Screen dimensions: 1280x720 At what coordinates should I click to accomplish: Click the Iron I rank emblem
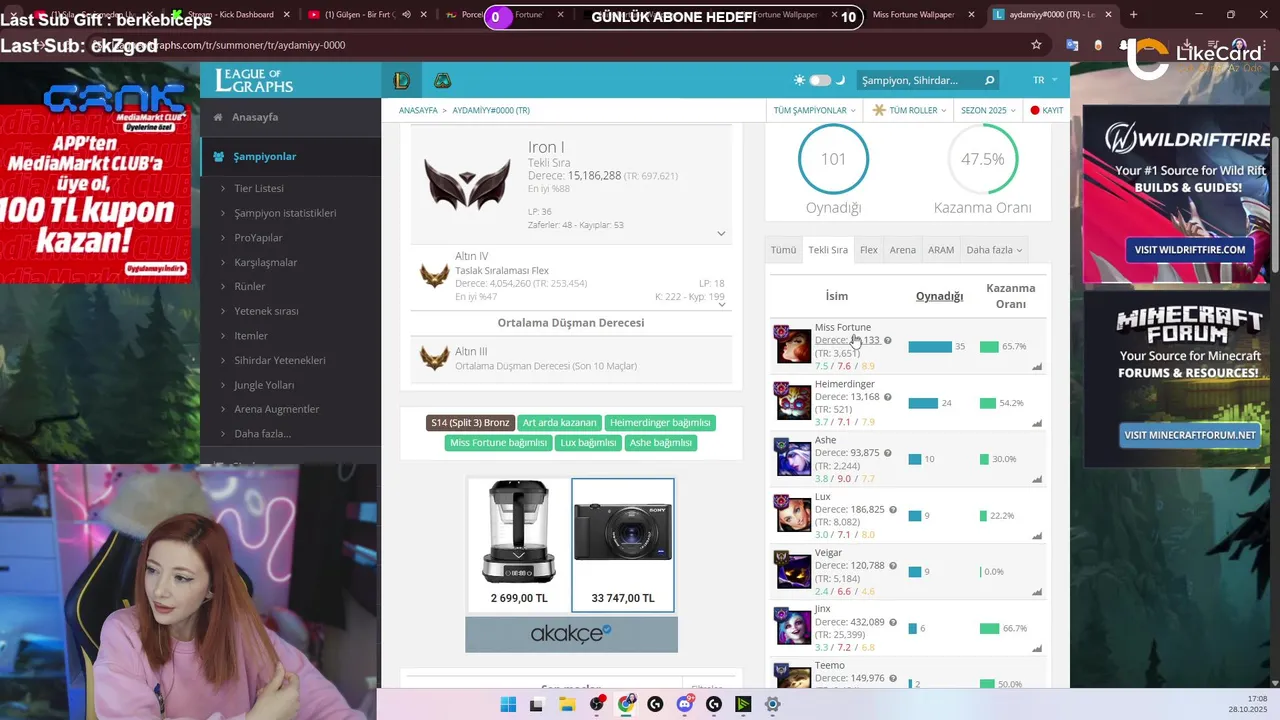[467, 182]
